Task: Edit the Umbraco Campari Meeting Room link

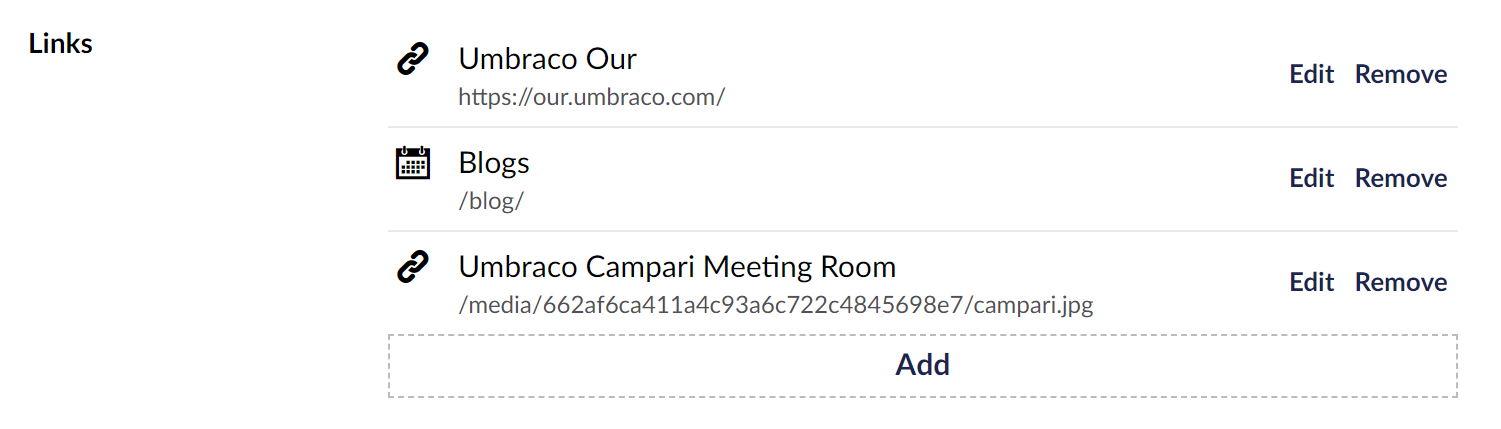Action: tap(1312, 283)
